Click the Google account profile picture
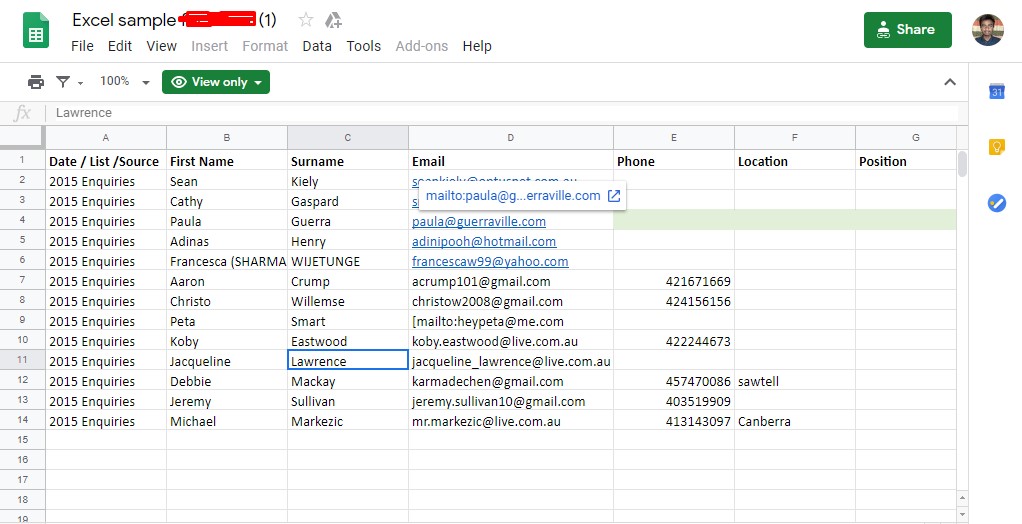Screen dimensions: 1022x524 (987, 30)
